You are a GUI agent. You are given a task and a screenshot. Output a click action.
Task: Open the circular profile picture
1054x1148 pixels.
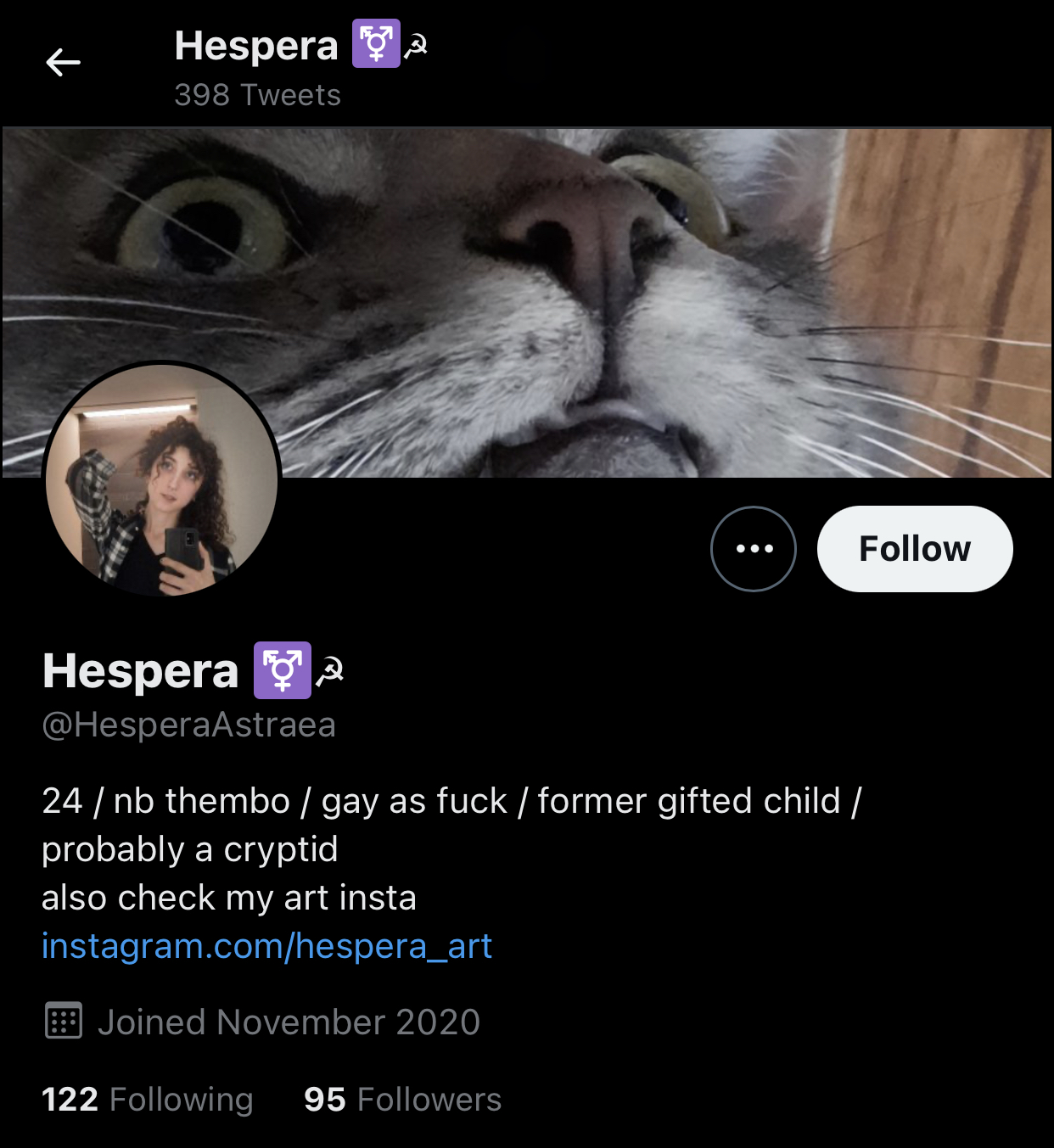[x=161, y=480]
